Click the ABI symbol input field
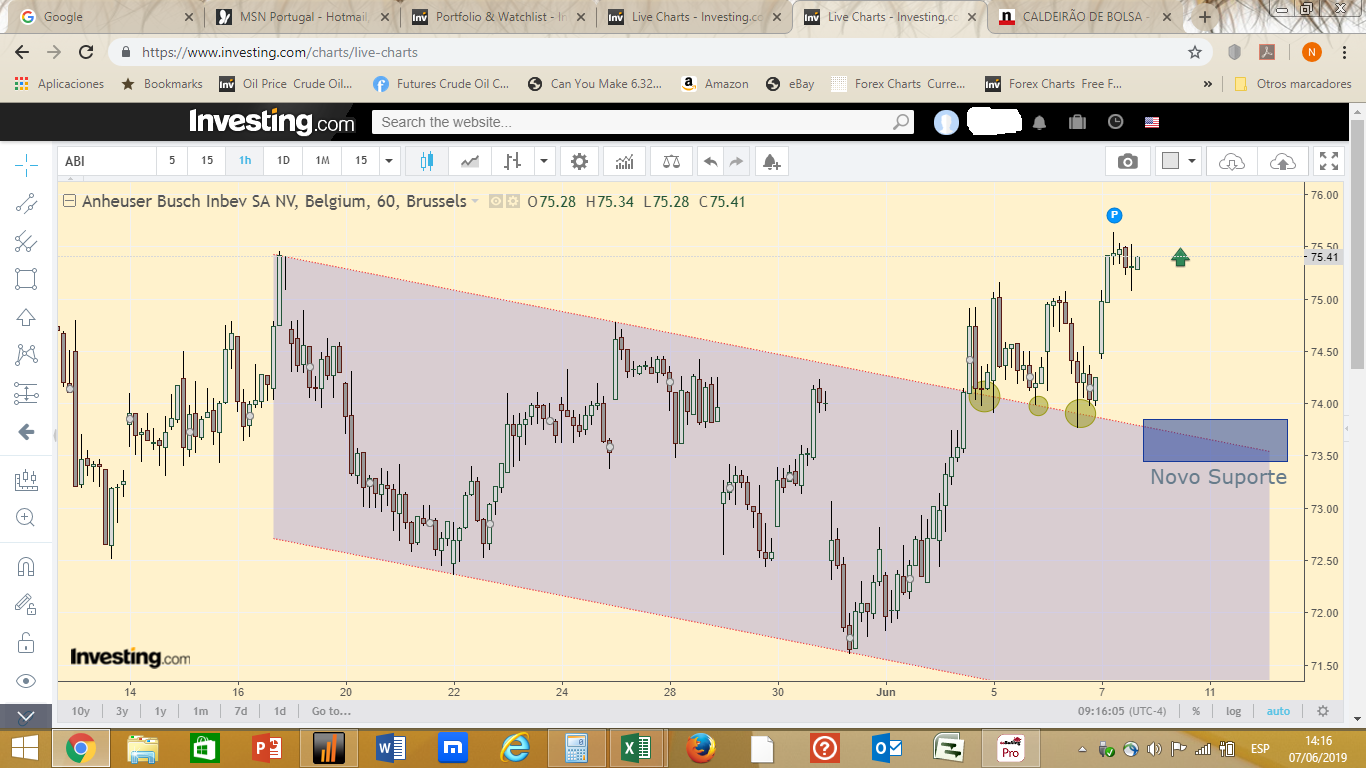The height and width of the screenshot is (768, 1366). pos(107,161)
